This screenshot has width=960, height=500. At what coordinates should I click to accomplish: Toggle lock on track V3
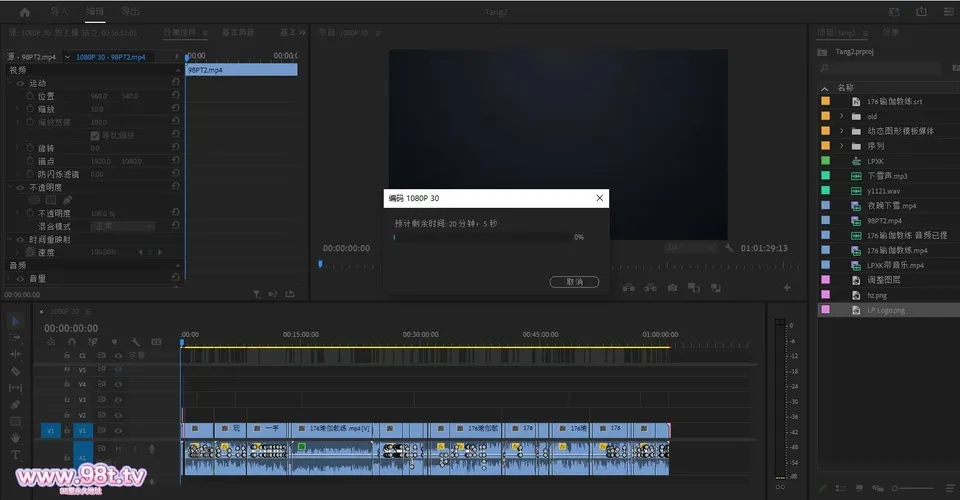click(x=67, y=400)
